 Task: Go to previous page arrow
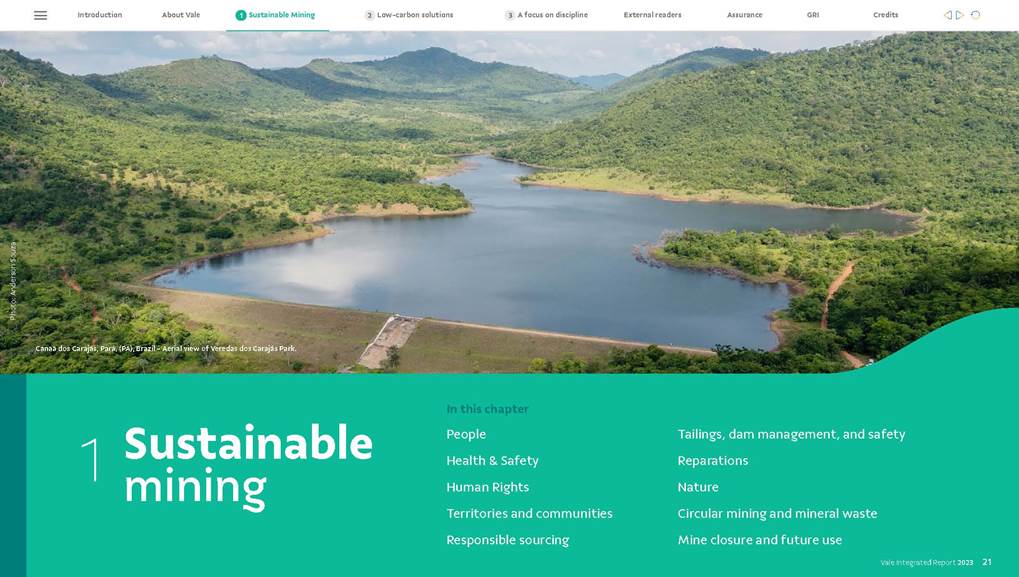pyautogui.click(x=948, y=15)
